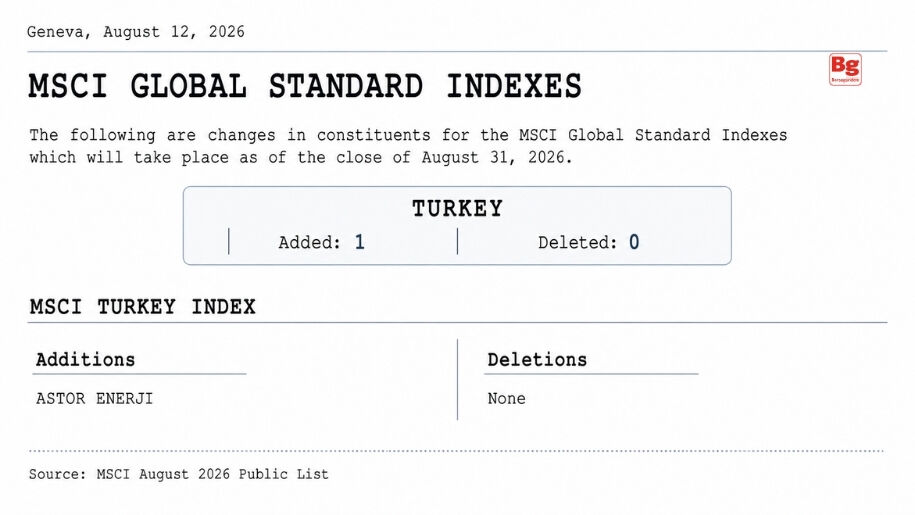This screenshot has width=915, height=515.
Task: Select the 'None' deletions entry
Action: pyautogui.click(x=506, y=399)
